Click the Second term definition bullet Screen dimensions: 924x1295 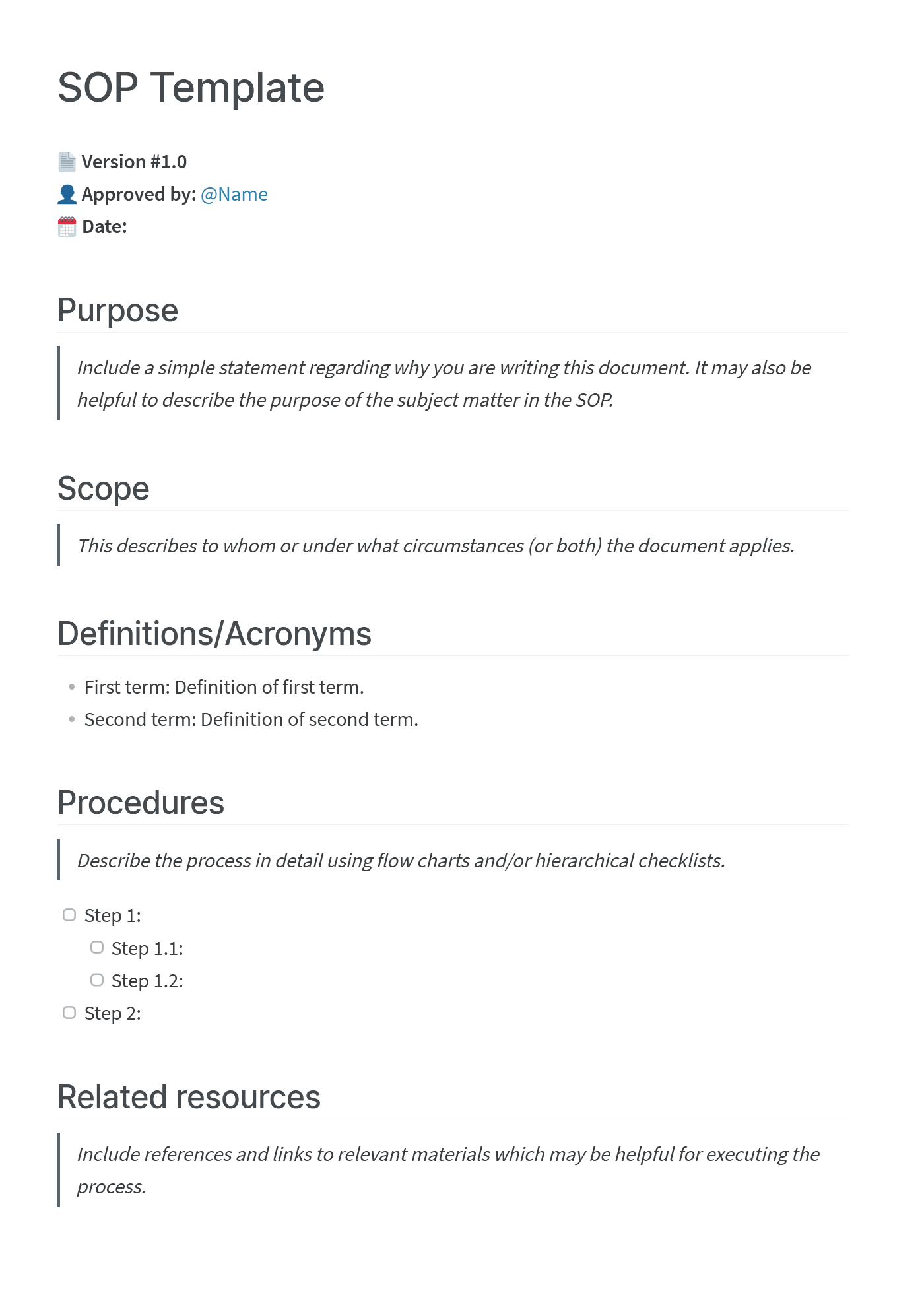[x=251, y=719]
